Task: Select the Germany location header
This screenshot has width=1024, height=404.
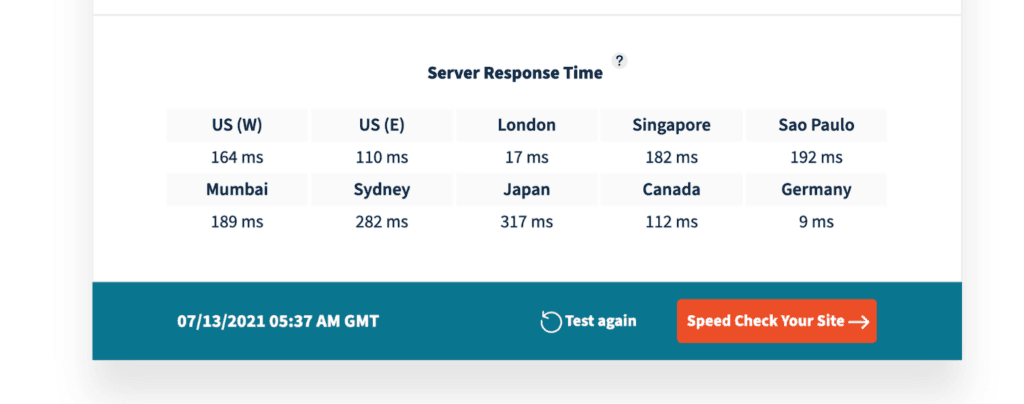Action: (x=816, y=189)
